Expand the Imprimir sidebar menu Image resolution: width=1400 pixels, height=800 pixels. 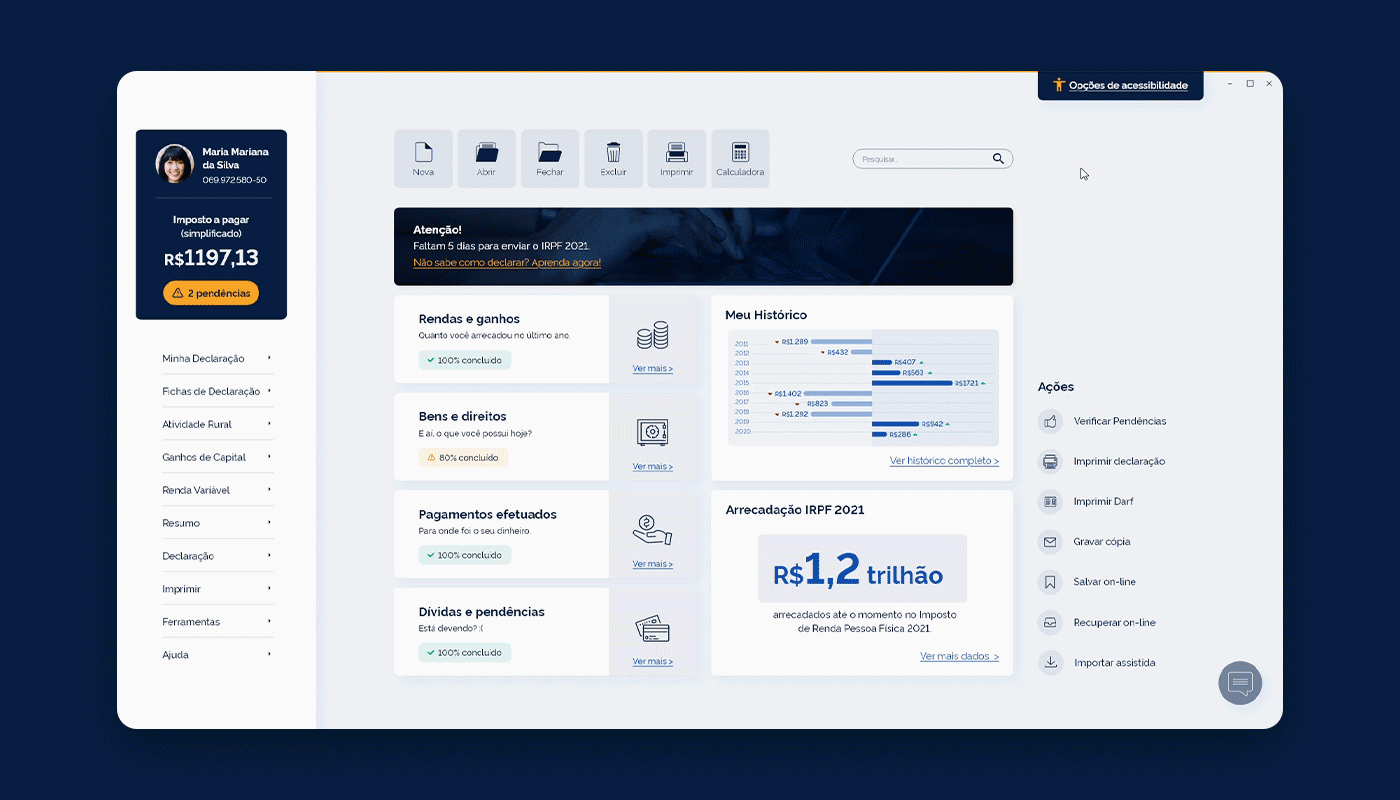point(217,589)
